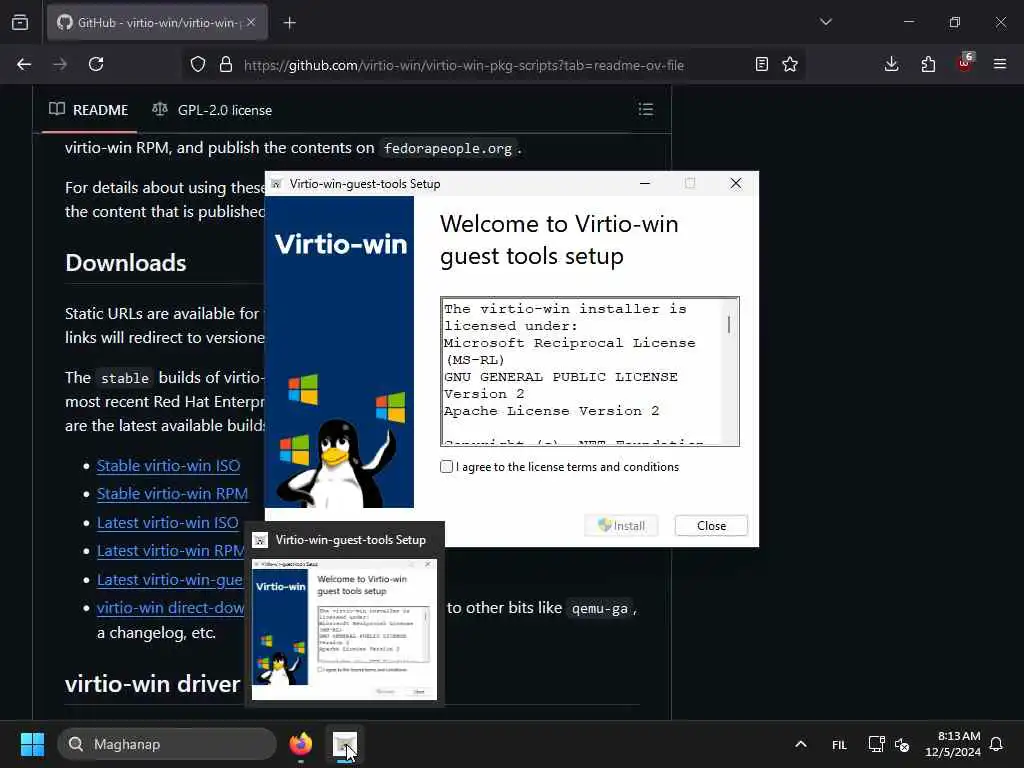1024x768 pixels.
Task: Click the Maghanap taskbar search box
Action: [x=167, y=744]
